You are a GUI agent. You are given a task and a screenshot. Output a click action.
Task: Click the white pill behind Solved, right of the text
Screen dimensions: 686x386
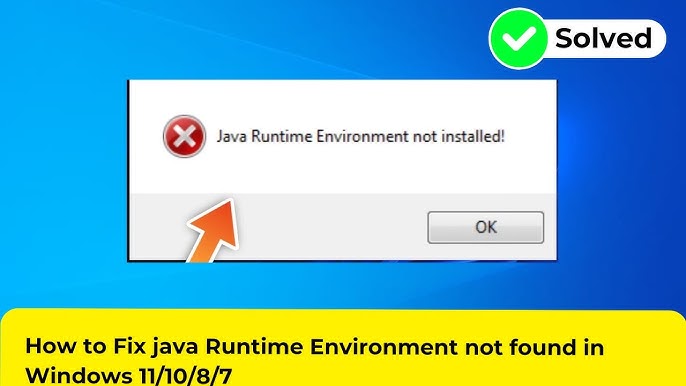tap(659, 39)
